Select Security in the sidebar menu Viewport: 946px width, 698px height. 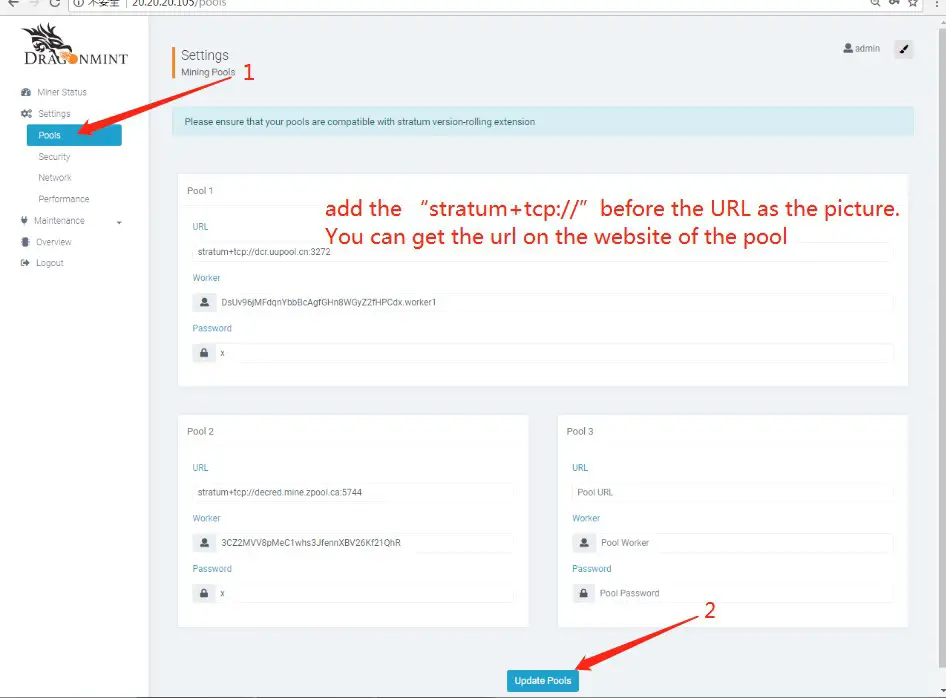pos(53,156)
